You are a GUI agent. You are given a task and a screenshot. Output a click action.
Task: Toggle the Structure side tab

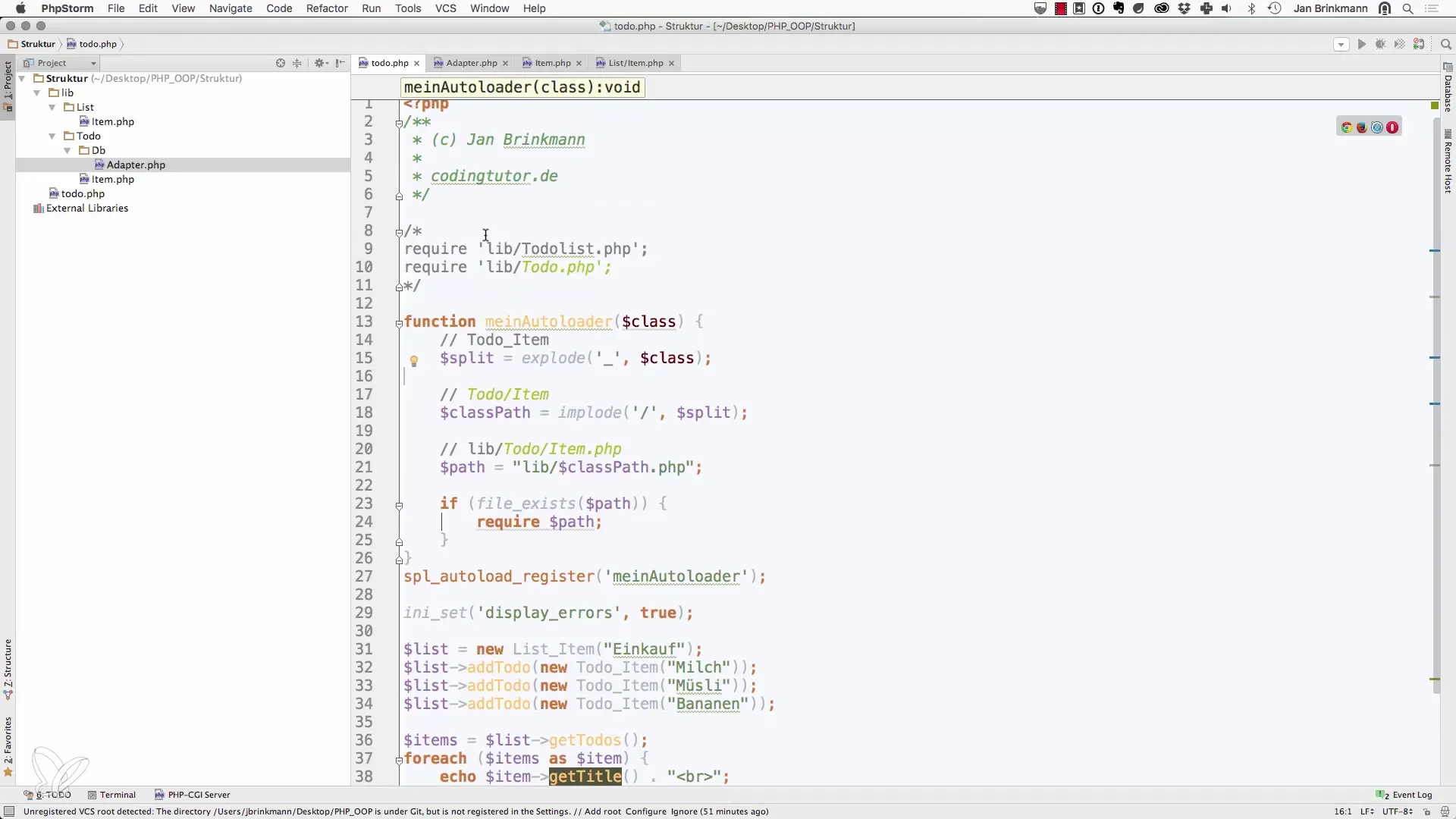(8, 669)
